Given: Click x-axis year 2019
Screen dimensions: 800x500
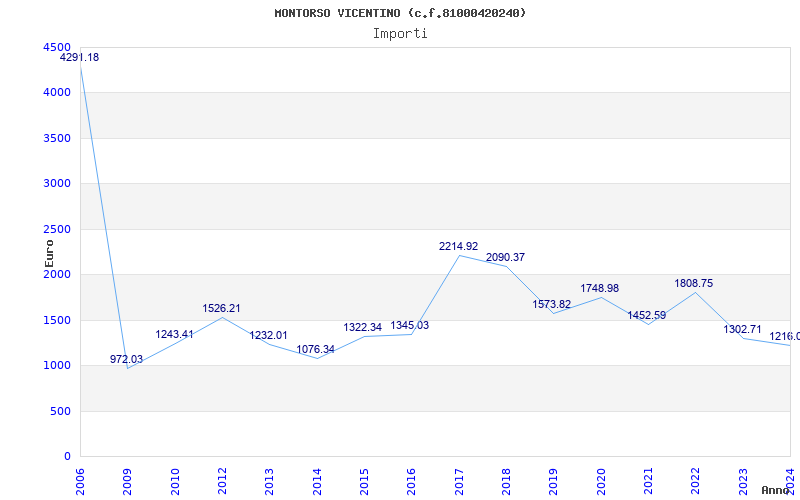Looking at the screenshot, I should pyautogui.click(x=554, y=482).
